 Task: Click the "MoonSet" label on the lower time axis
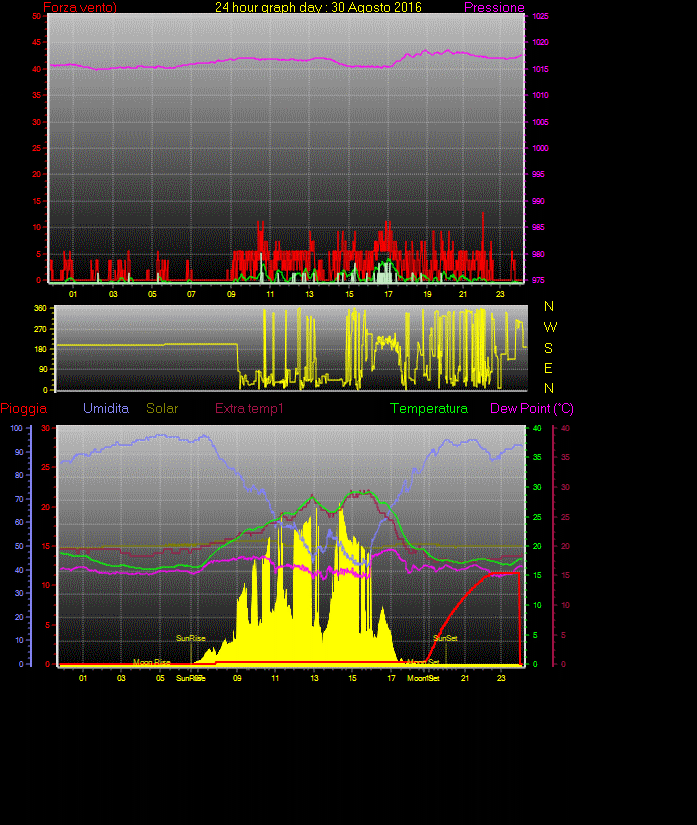423,678
